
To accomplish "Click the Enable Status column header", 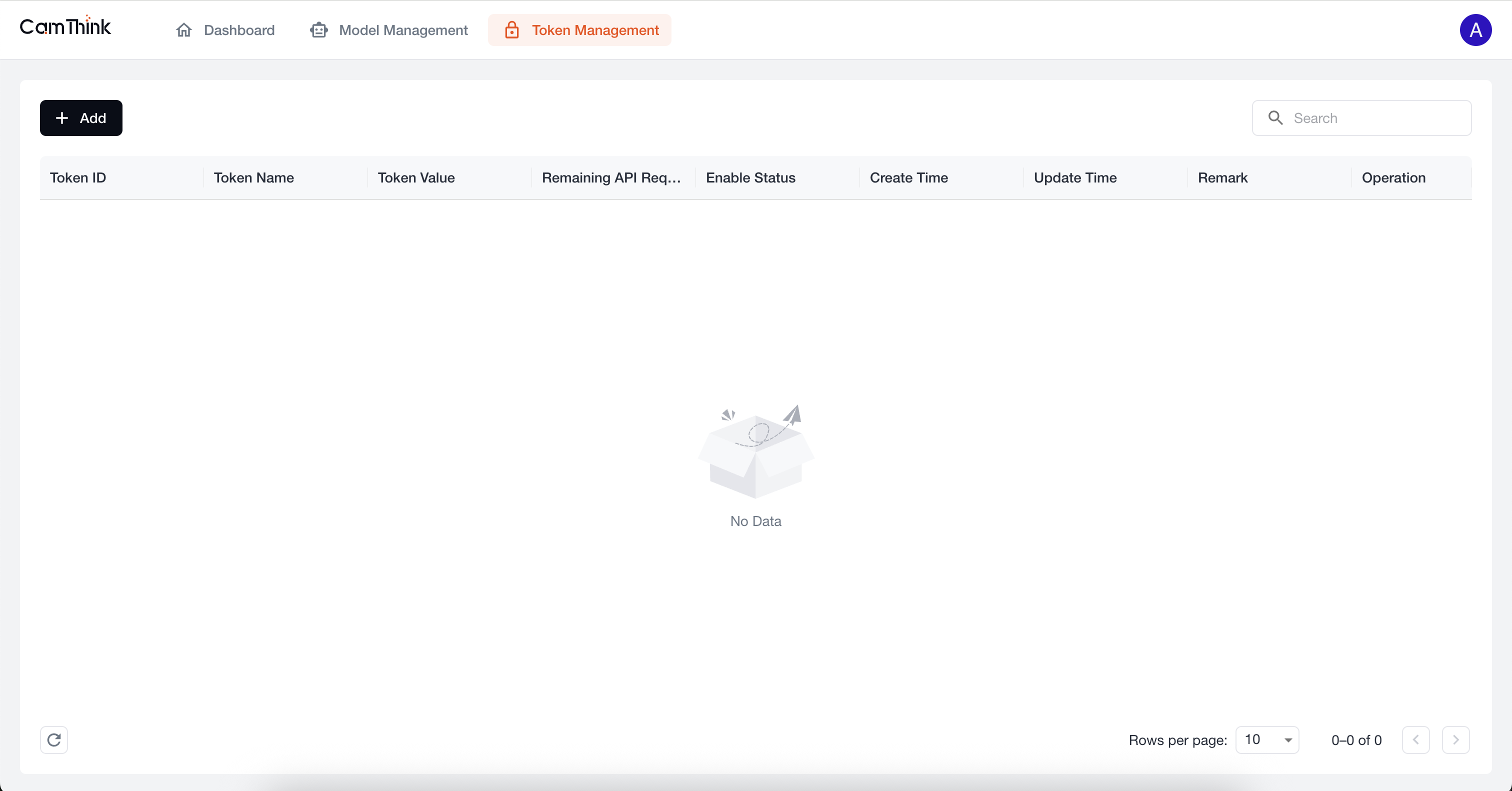I will (750, 178).
